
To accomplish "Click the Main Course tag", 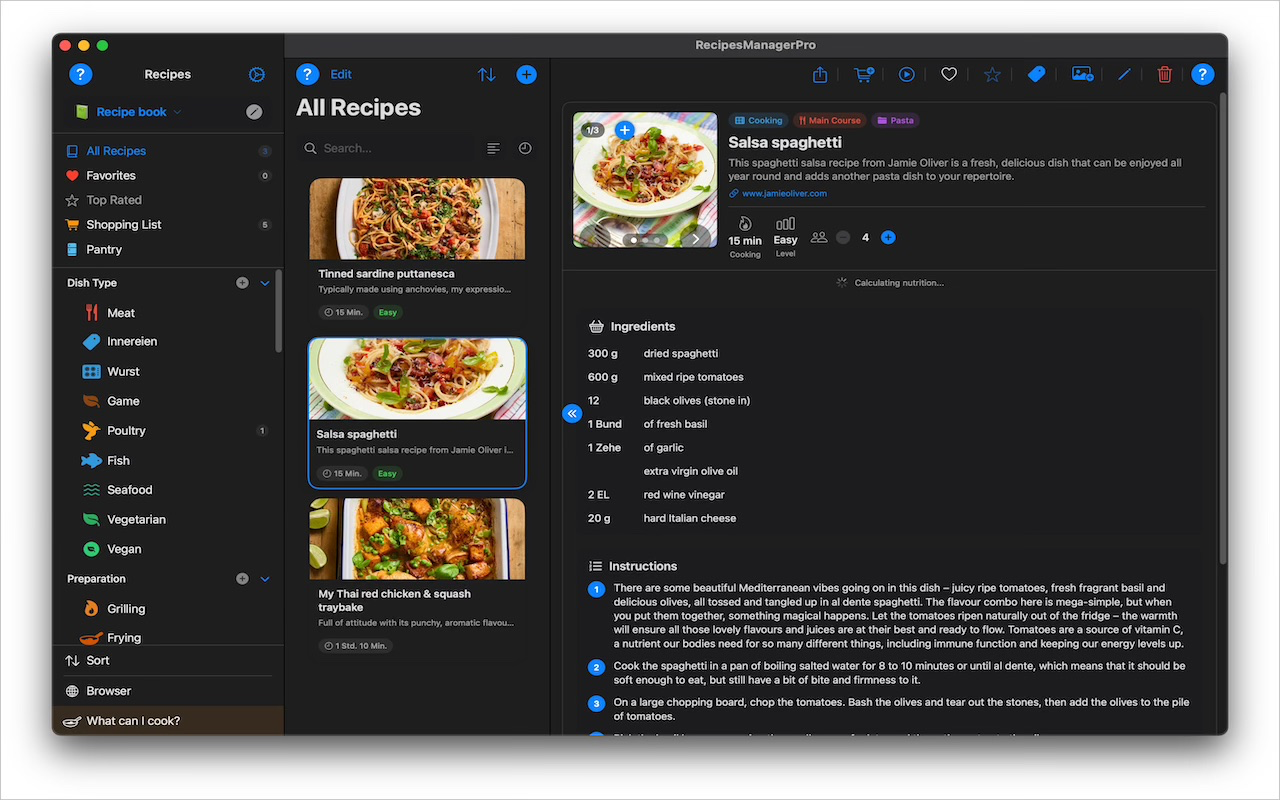I will click(830, 120).
